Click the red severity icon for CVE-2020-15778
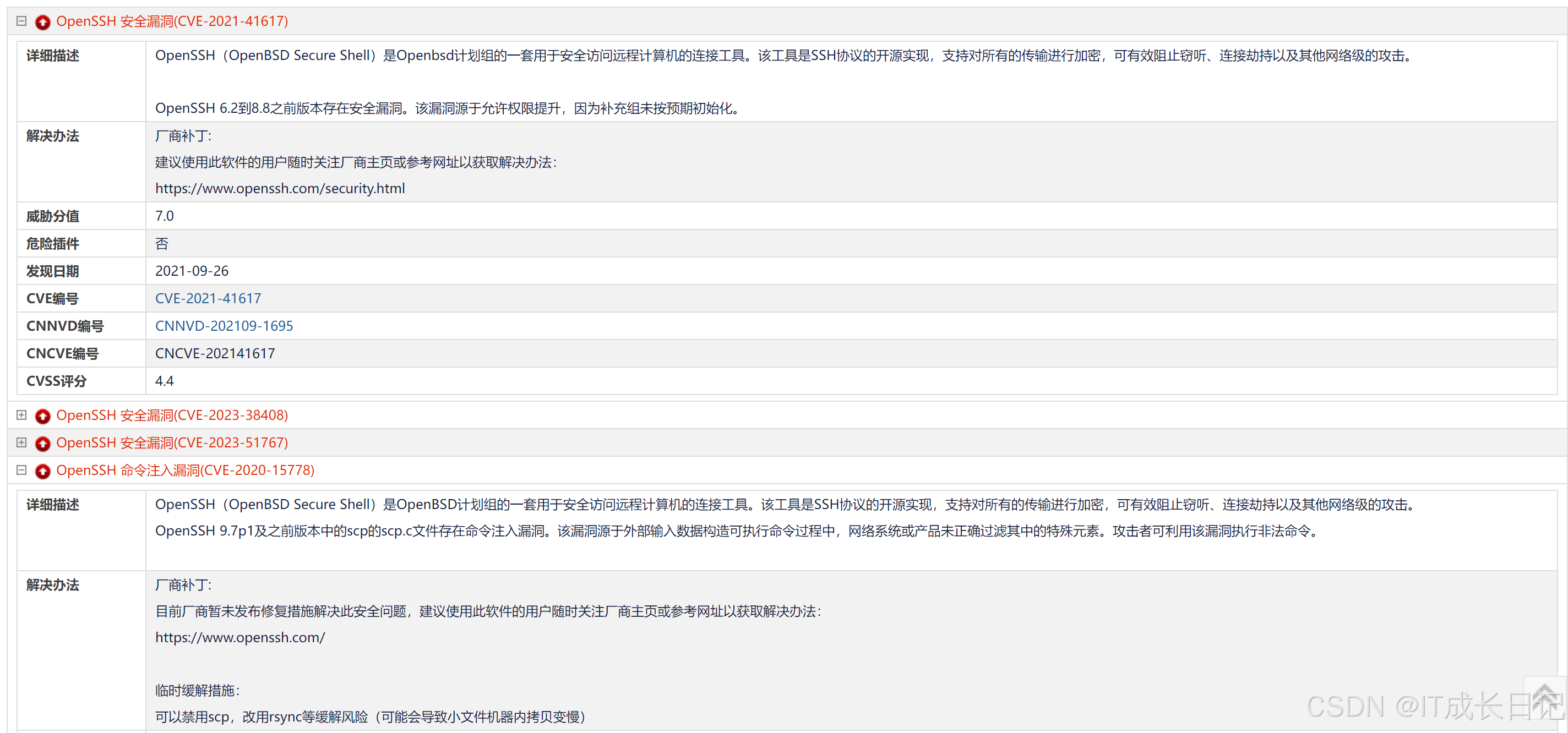 [x=42, y=471]
